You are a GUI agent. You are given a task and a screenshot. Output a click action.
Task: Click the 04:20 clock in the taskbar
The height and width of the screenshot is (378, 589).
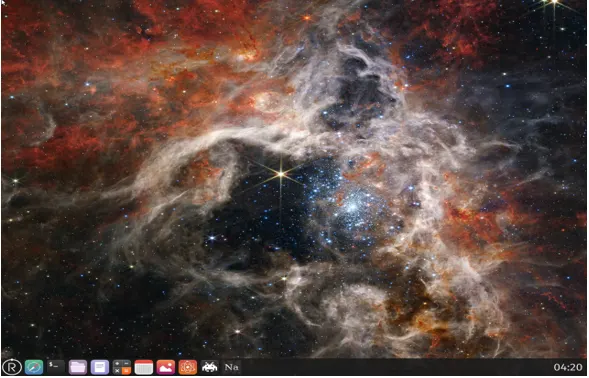[568, 367]
